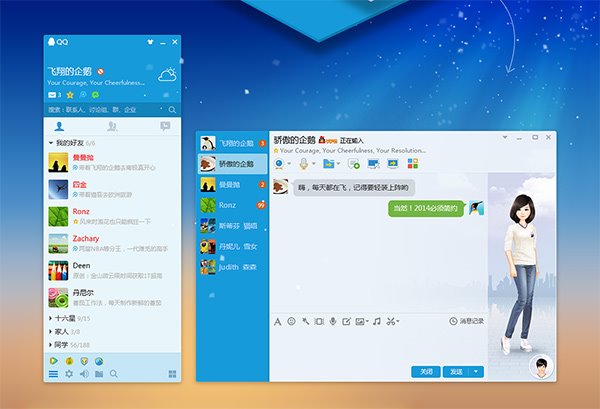Click create discussion group icon in chat toolbar
Image resolution: width=600 pixels, height=409 pixels.
point(354,164)
